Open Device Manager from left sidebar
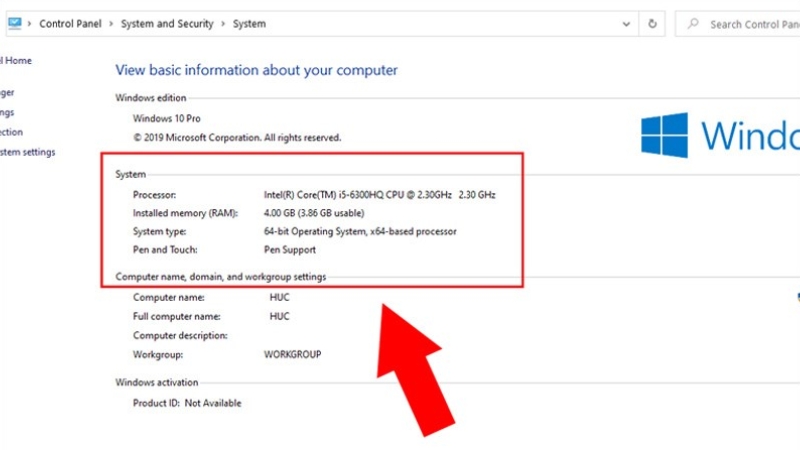Screen dimensions: 800x450 (8, 93)
